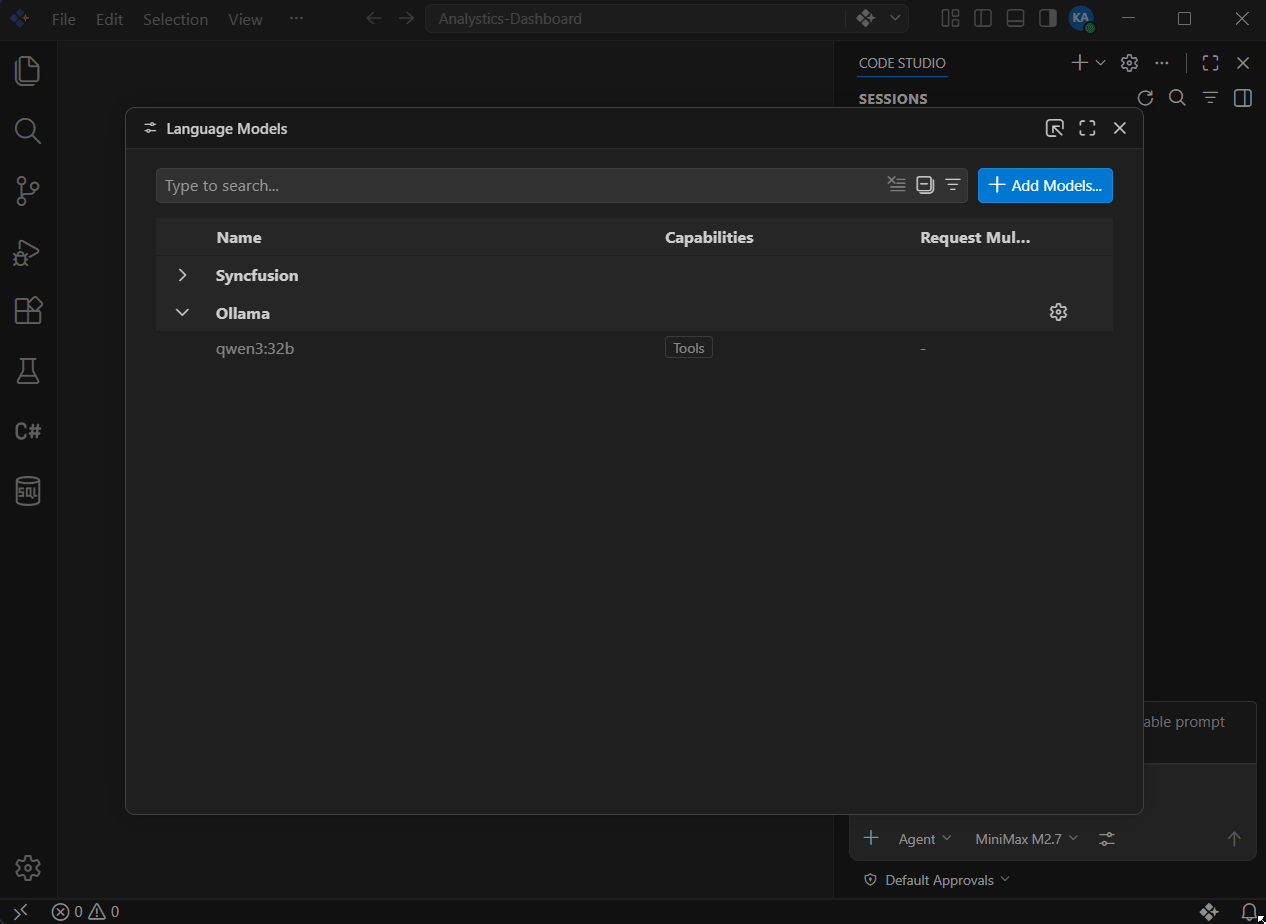The height and width of the screenshot is (924, 1266).
Task: Close the Language Models dialog
Action: coord(1120,128)
